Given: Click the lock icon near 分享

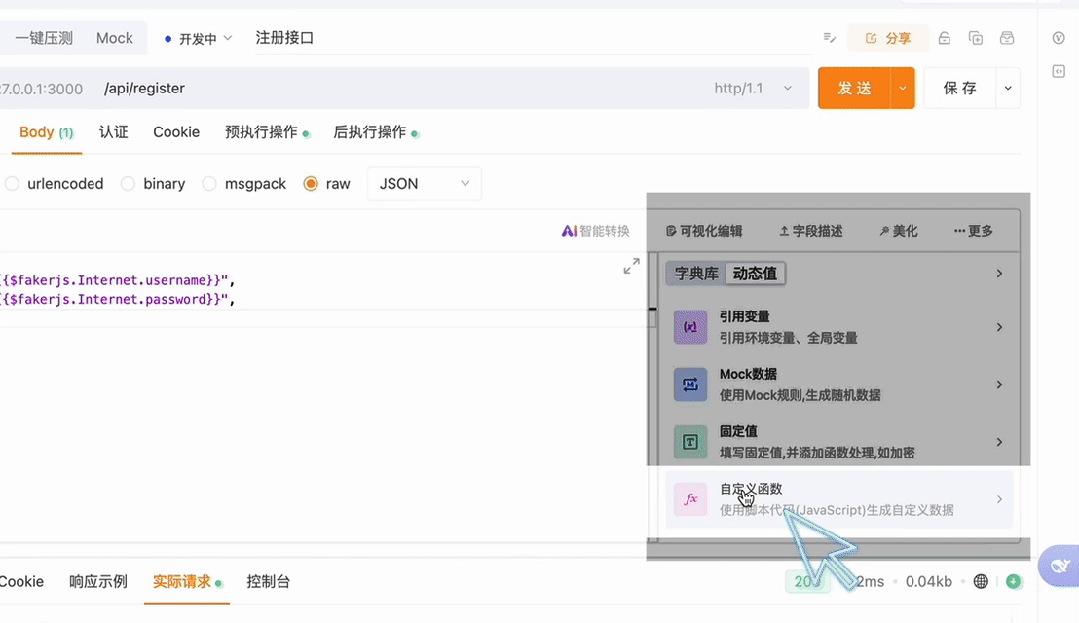Looking at the screenshot, I should (x=943, y=37).
